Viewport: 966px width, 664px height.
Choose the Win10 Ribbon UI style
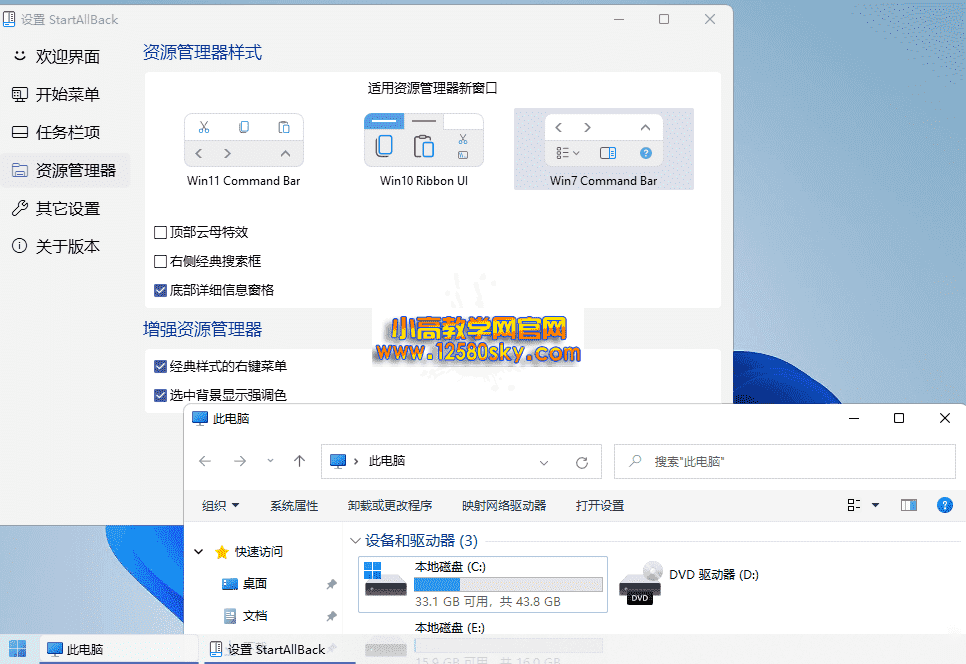[424, 150]
